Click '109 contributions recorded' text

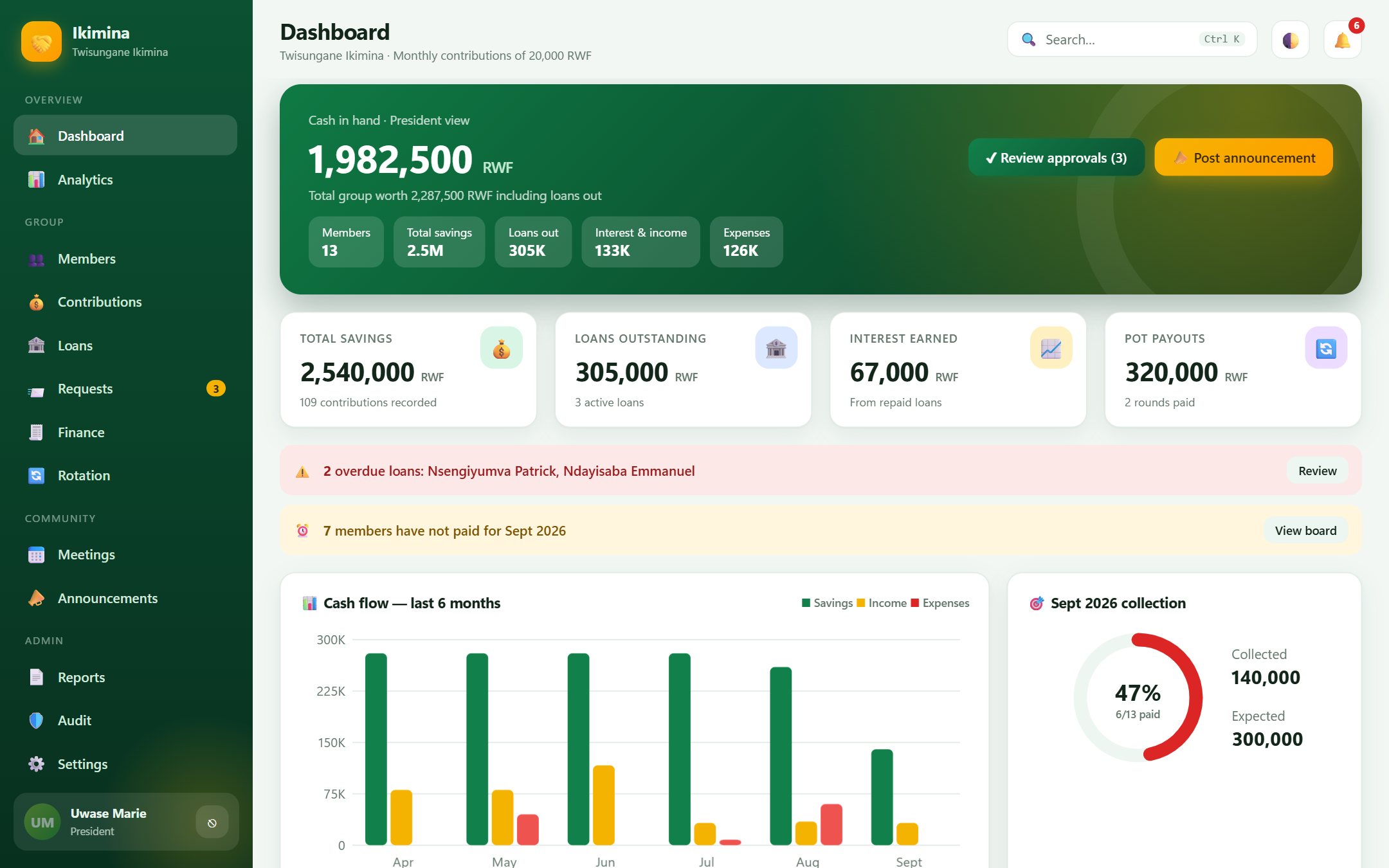(x=368, y=402)
